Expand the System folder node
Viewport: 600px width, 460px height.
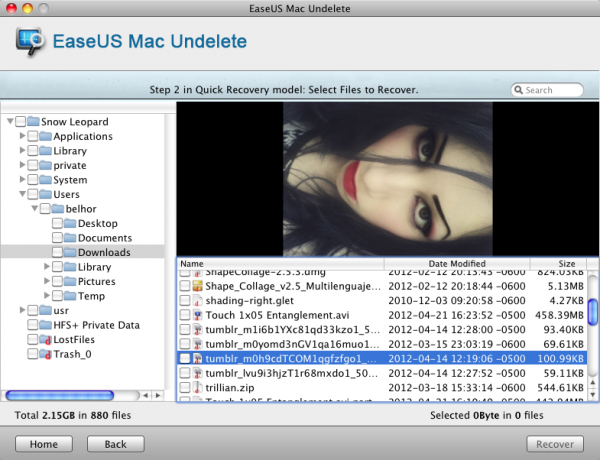click(x=23, y=179)
